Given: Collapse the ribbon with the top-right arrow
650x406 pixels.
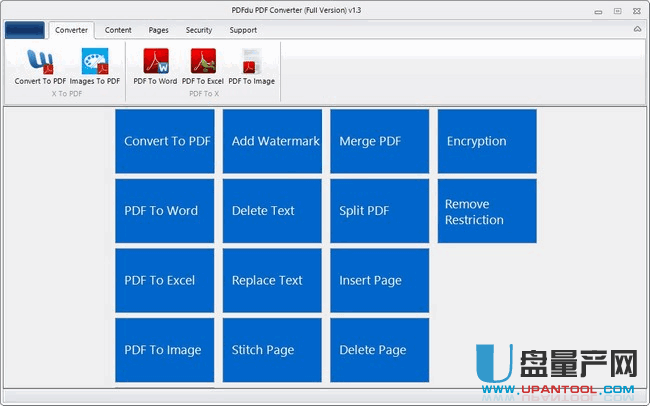Looking at the screenshot, I should point(637,30).
